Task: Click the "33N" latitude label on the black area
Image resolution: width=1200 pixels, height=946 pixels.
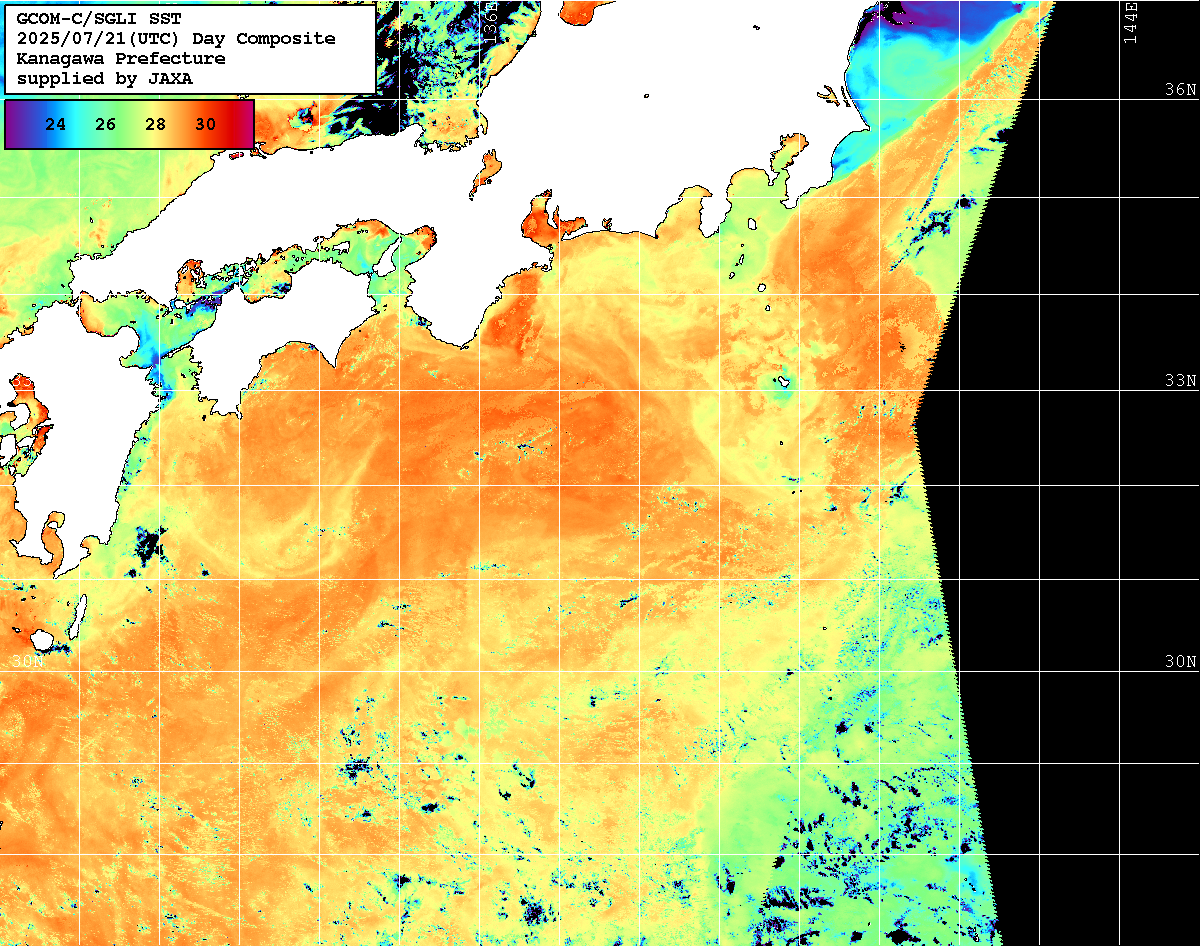Action: (x=1181, y=381)
